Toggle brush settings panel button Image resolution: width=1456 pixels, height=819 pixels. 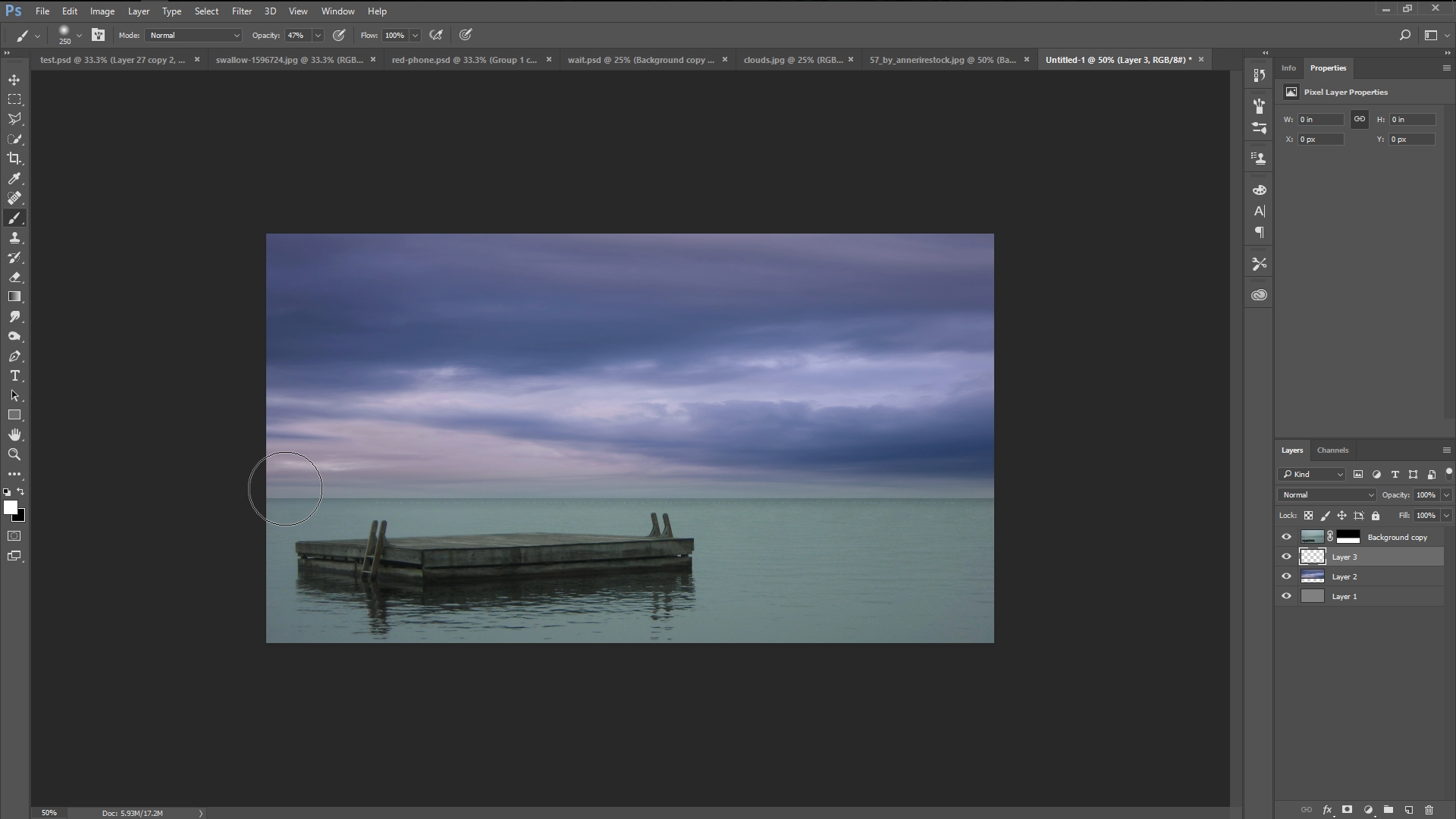(x=98, y=35)
